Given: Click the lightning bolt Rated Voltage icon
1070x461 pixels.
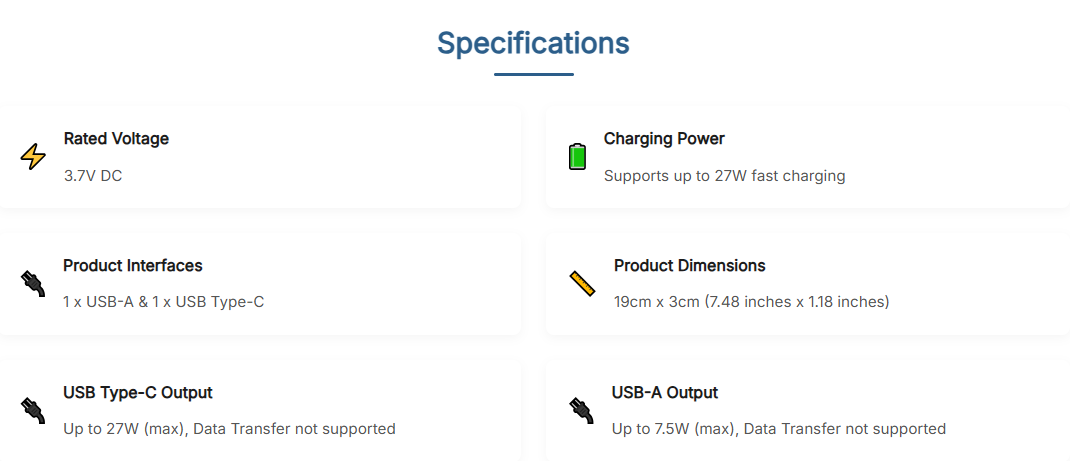Looking at the screenshot, I should pos(33,157).
